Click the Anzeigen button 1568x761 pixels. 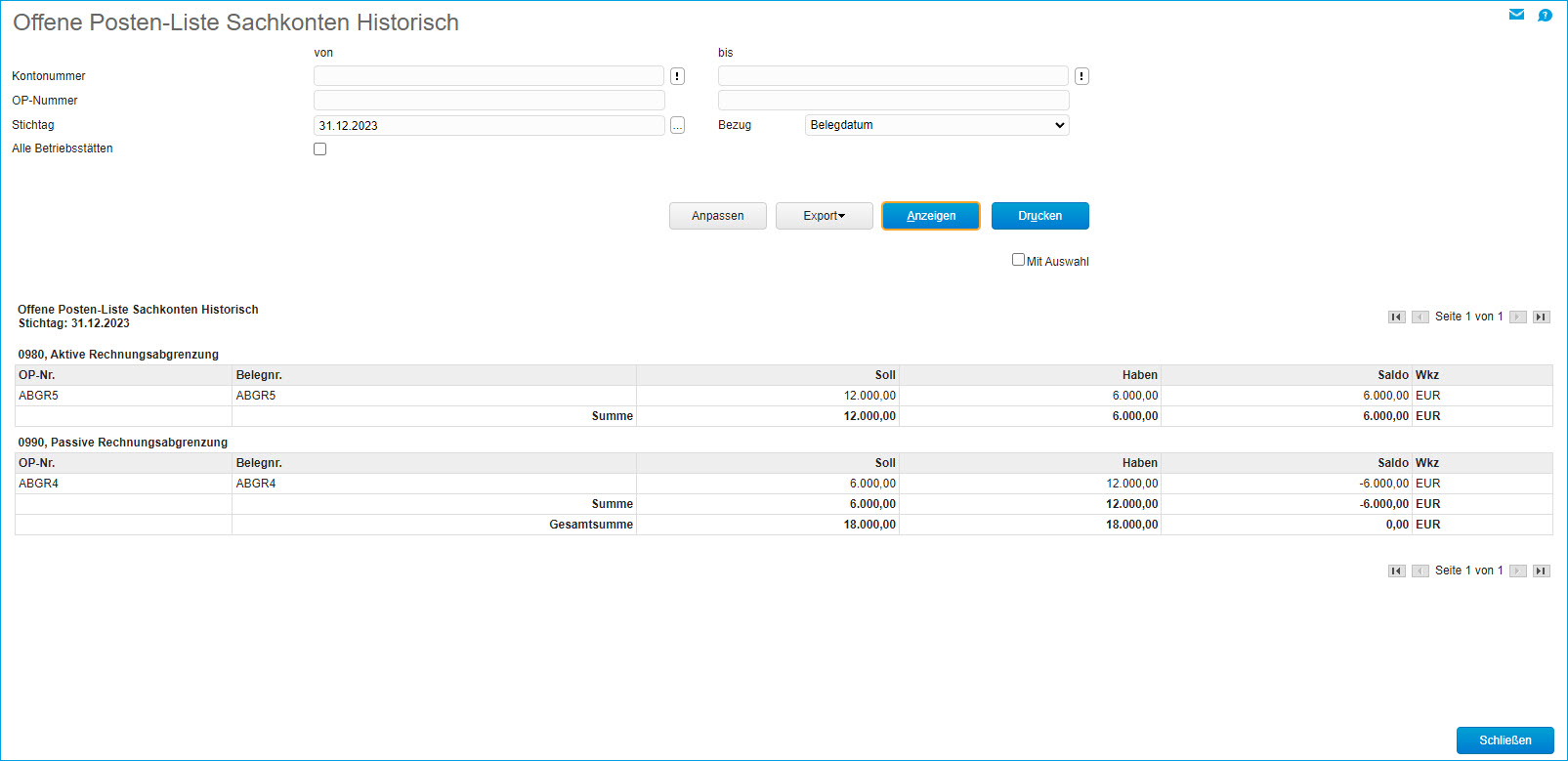point(930,216)
